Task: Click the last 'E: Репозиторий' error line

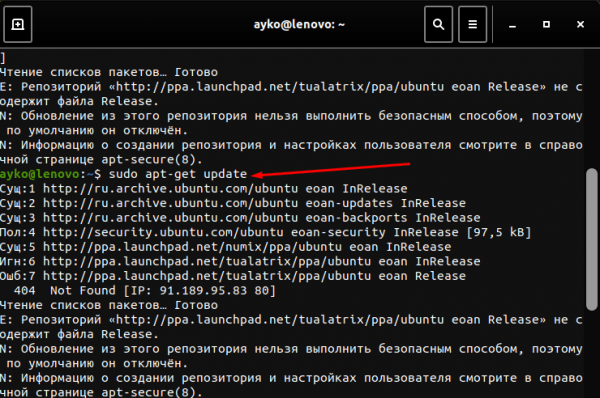Action: (291, 320)
